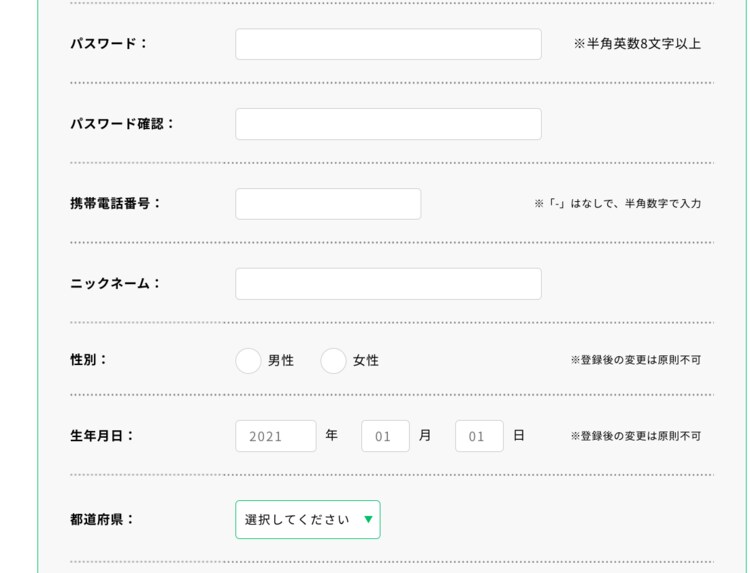Open the birth year 2021 field

[276, 436]
